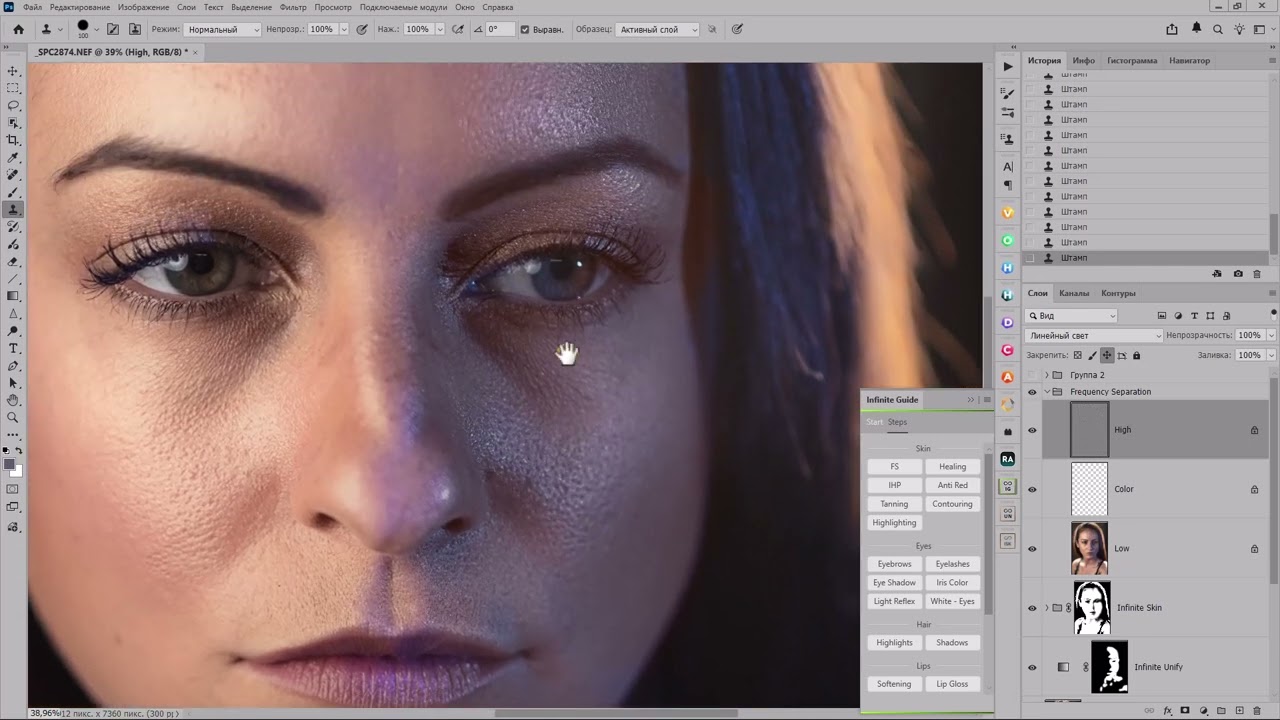Select the Move tool
Image resolution: width=1280 pixels, height=720 pixels.
click(x=13, y=71)
